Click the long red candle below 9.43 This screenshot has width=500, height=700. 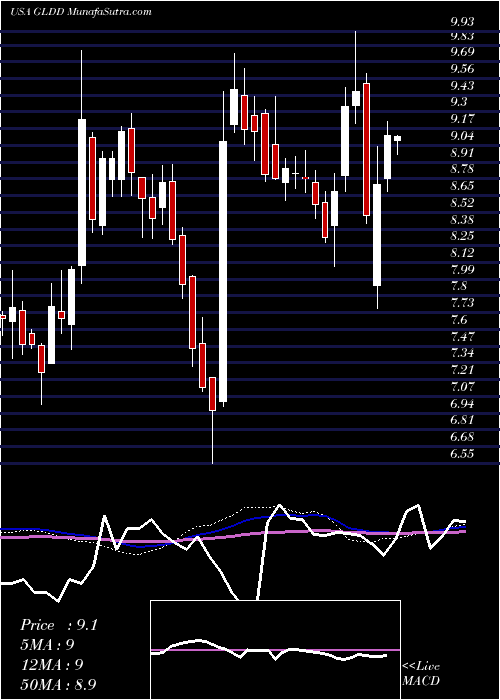point(366,150)
